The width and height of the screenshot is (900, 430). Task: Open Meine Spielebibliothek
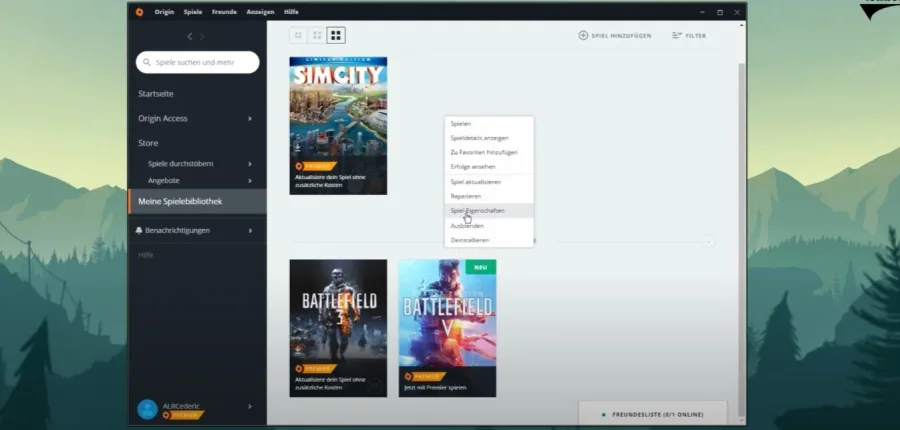click(x=197, y=202)
